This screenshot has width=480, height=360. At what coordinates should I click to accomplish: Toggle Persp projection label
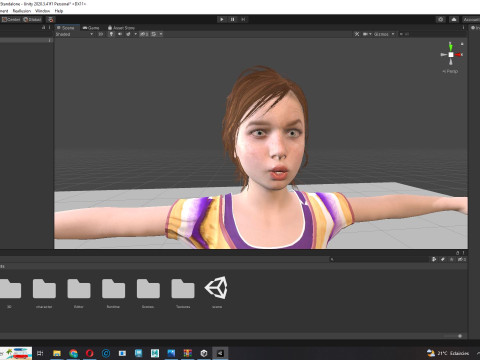click(450, 71)
